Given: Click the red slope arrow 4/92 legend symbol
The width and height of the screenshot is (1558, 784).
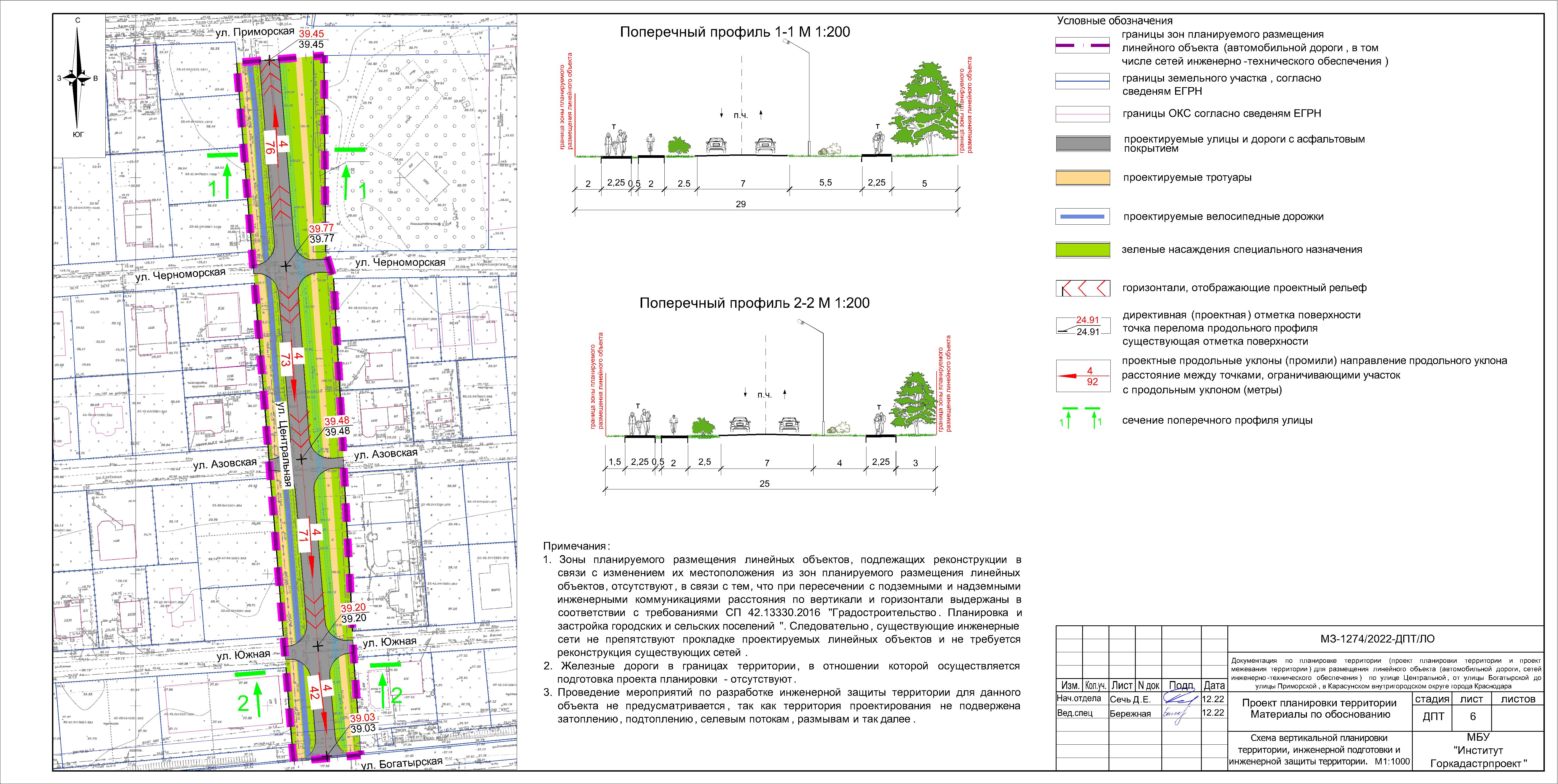Looking at the screenshot, I should click(1083, 375).
